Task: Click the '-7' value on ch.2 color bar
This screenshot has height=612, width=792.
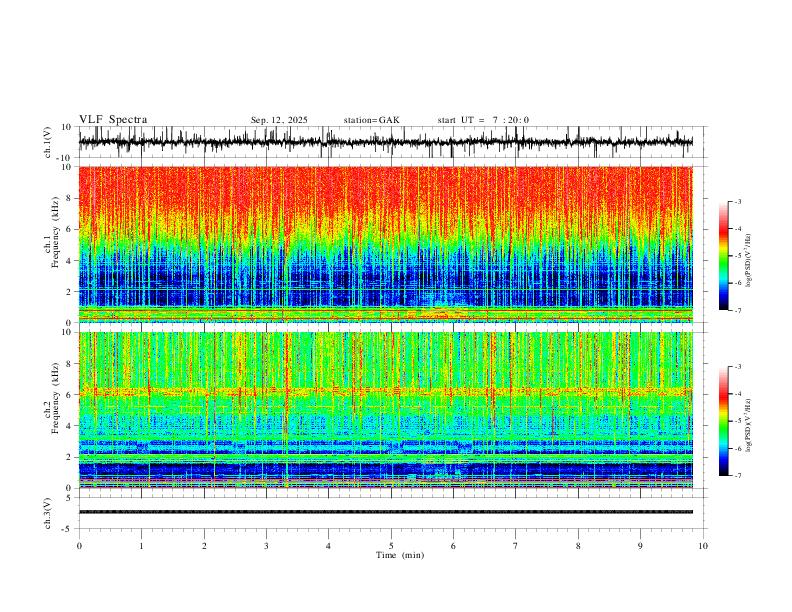Action: click(737, 475)
